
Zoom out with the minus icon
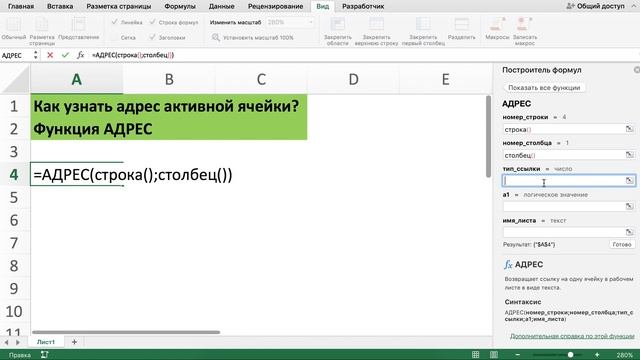pos(518,355)
